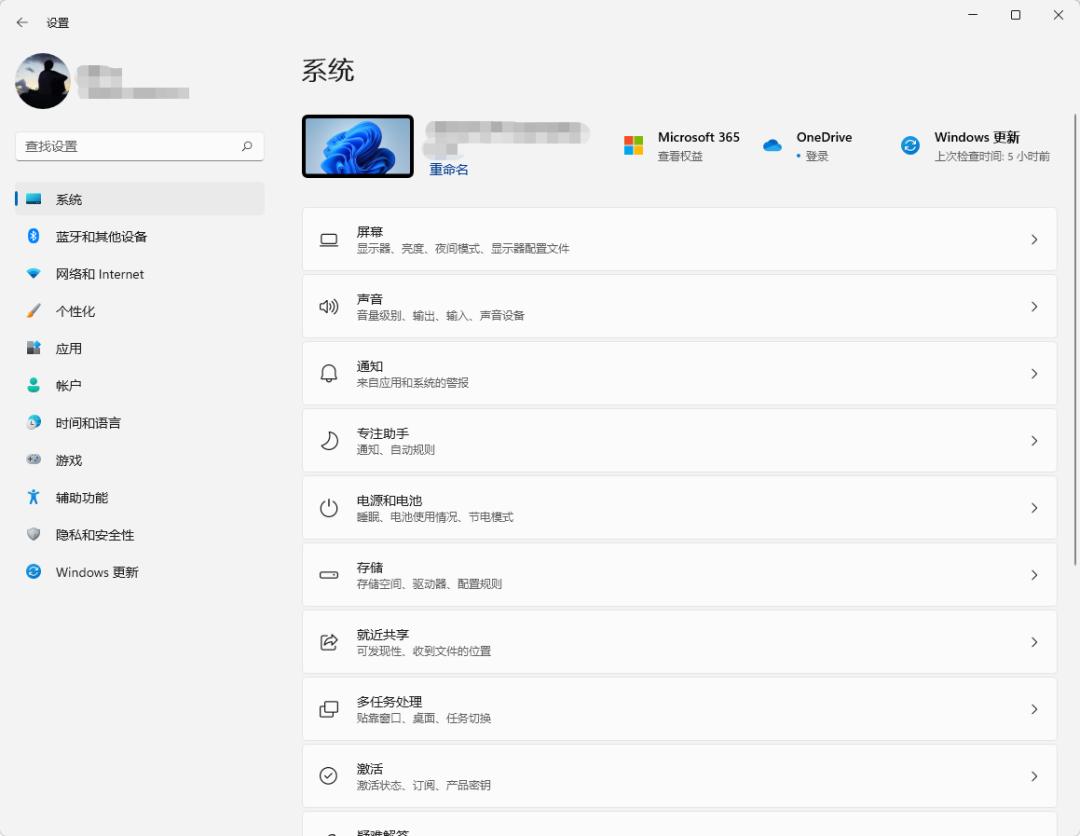
Task: Open 蓝牙和其他设备 settings from sidebar
Action: [100, 236]
